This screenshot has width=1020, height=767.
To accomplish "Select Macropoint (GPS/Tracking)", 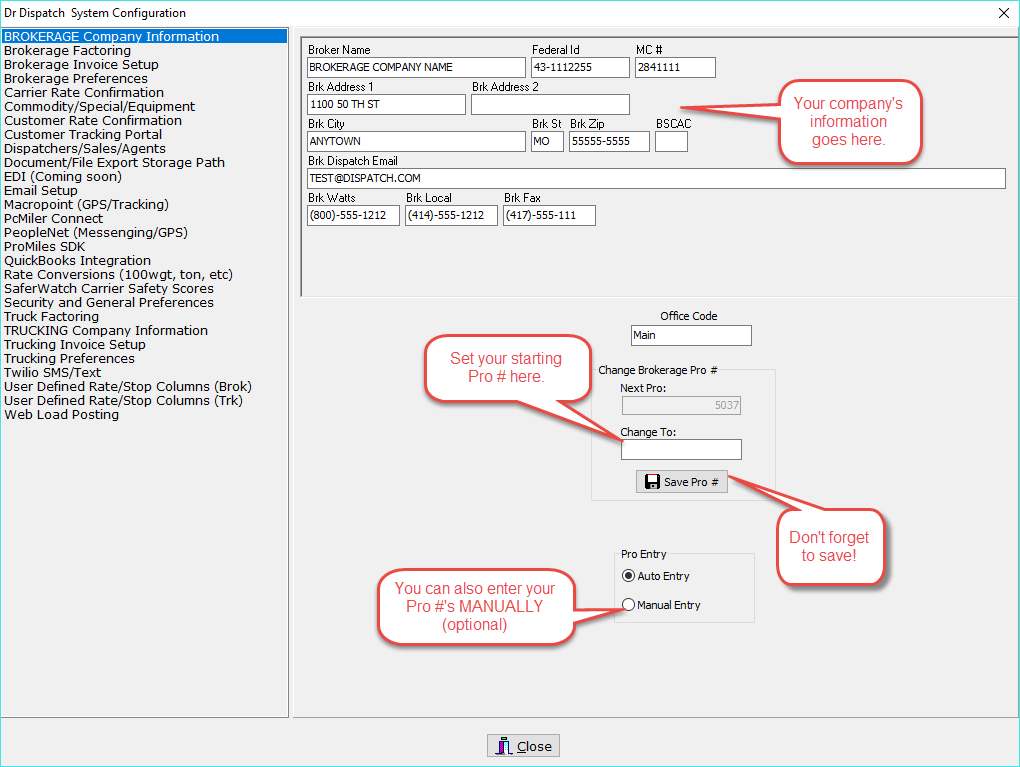I will coord(87,204).
